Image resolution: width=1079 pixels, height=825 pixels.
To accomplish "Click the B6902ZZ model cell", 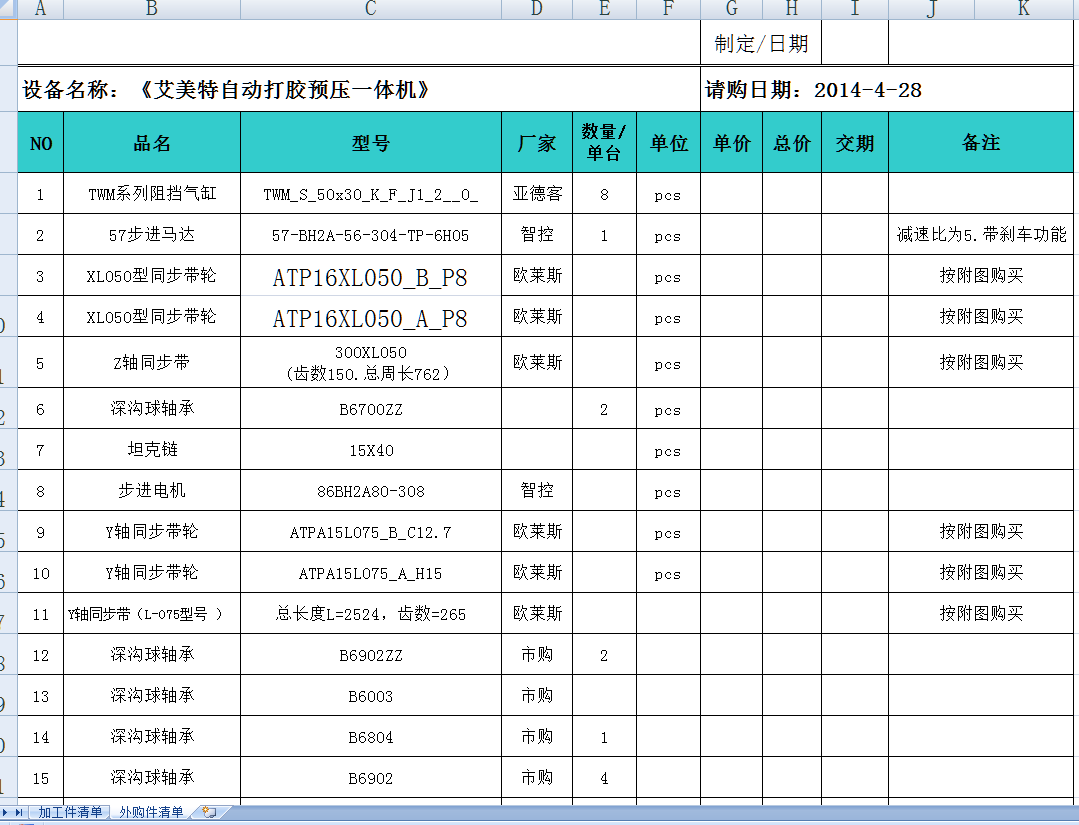I will 371,655.
